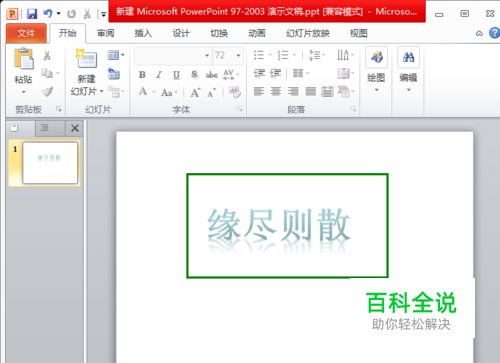Switch to the 设计 (Design) tab
Image resolution: width=500 pixels, height=363 pixels.
coord(181,33)
